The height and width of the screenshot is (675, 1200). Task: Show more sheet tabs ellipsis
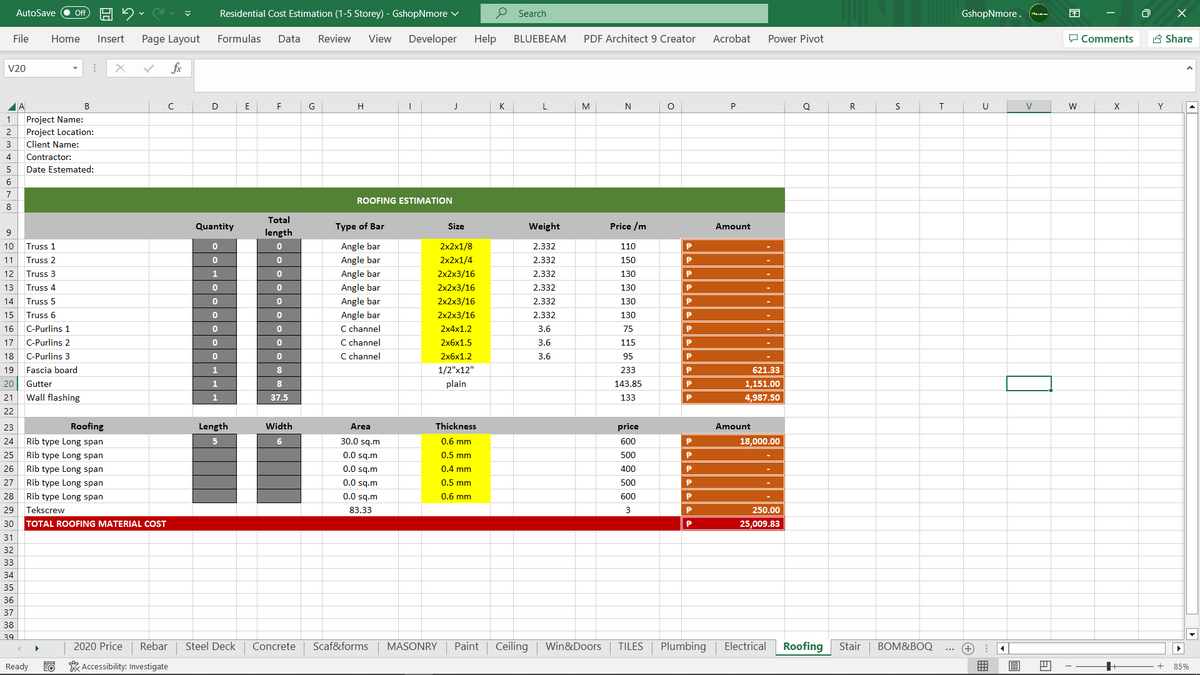pyautogui.click(x=950, y=648)
